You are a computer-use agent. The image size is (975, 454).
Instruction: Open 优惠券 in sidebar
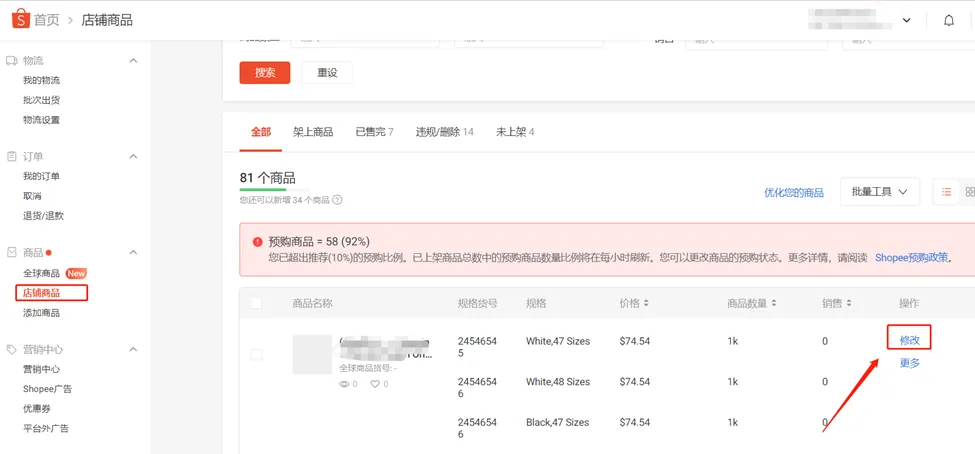tap(37, 409)
